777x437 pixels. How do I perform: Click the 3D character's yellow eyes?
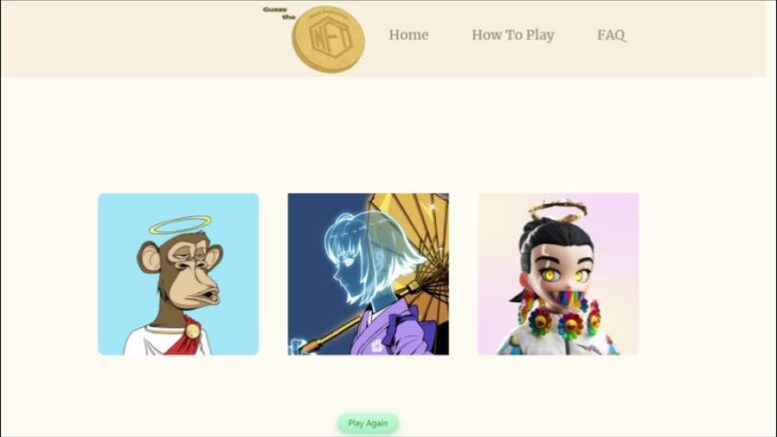[559, 275]
